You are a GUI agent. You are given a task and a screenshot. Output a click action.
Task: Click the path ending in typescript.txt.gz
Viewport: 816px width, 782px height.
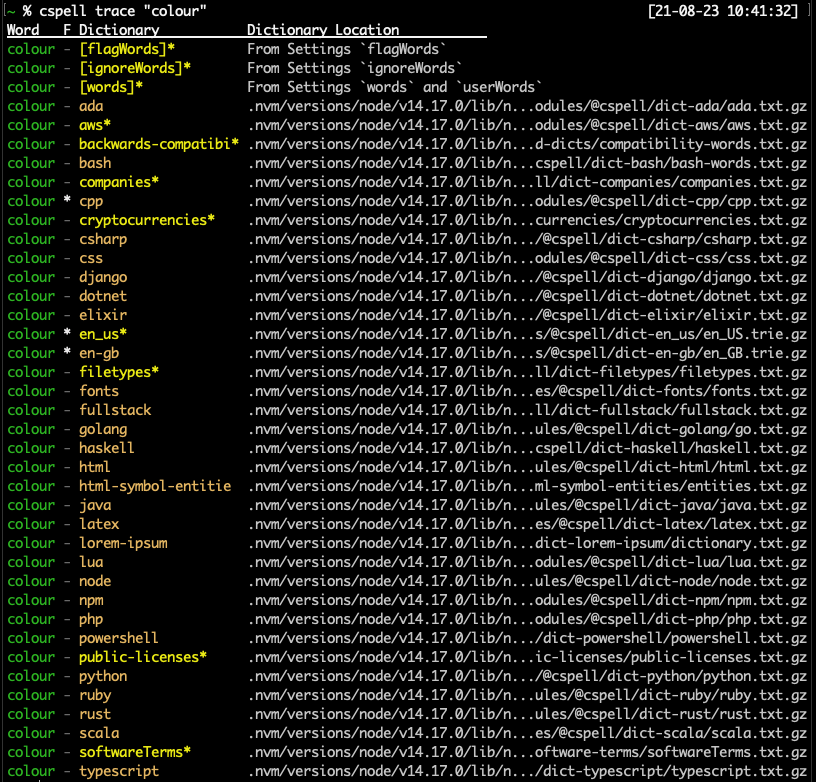pyautogui.click(x=527, y=771)
